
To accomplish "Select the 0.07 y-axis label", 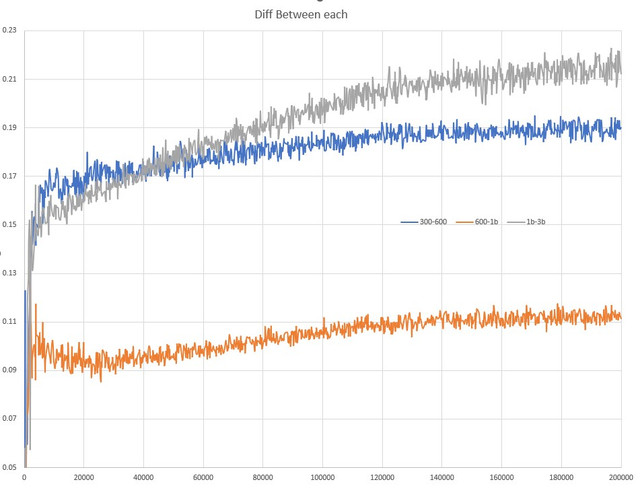I will (x=9, y=419).
